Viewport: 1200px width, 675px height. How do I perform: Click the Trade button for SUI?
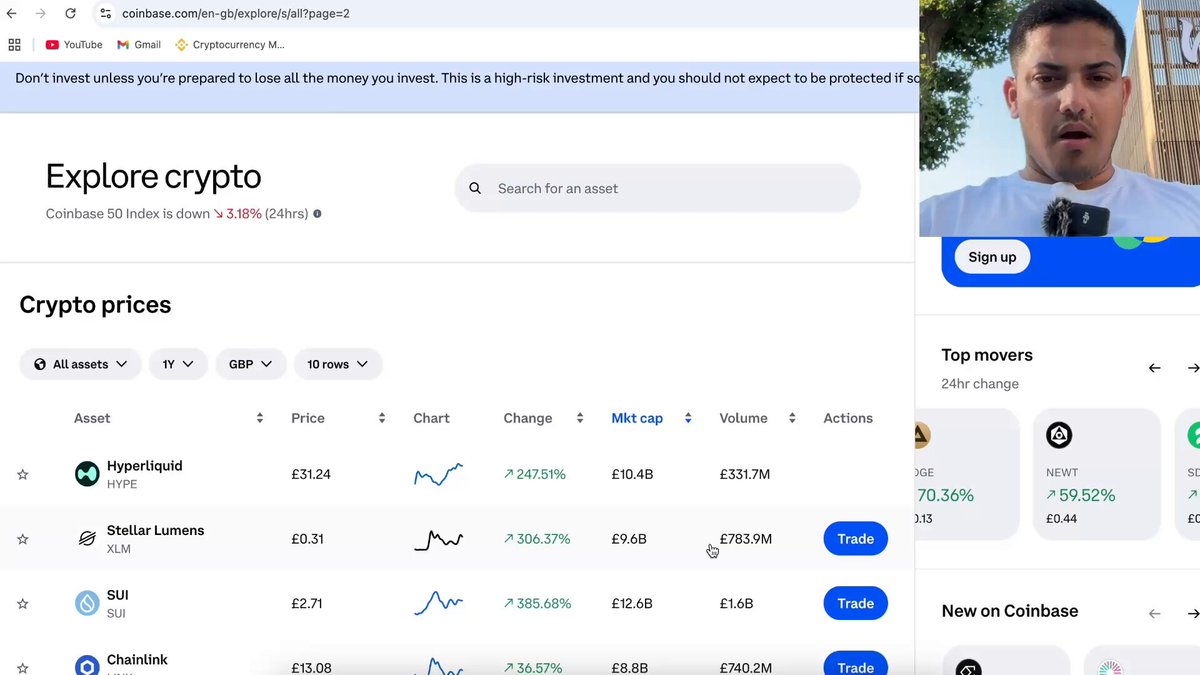point(855,603)
